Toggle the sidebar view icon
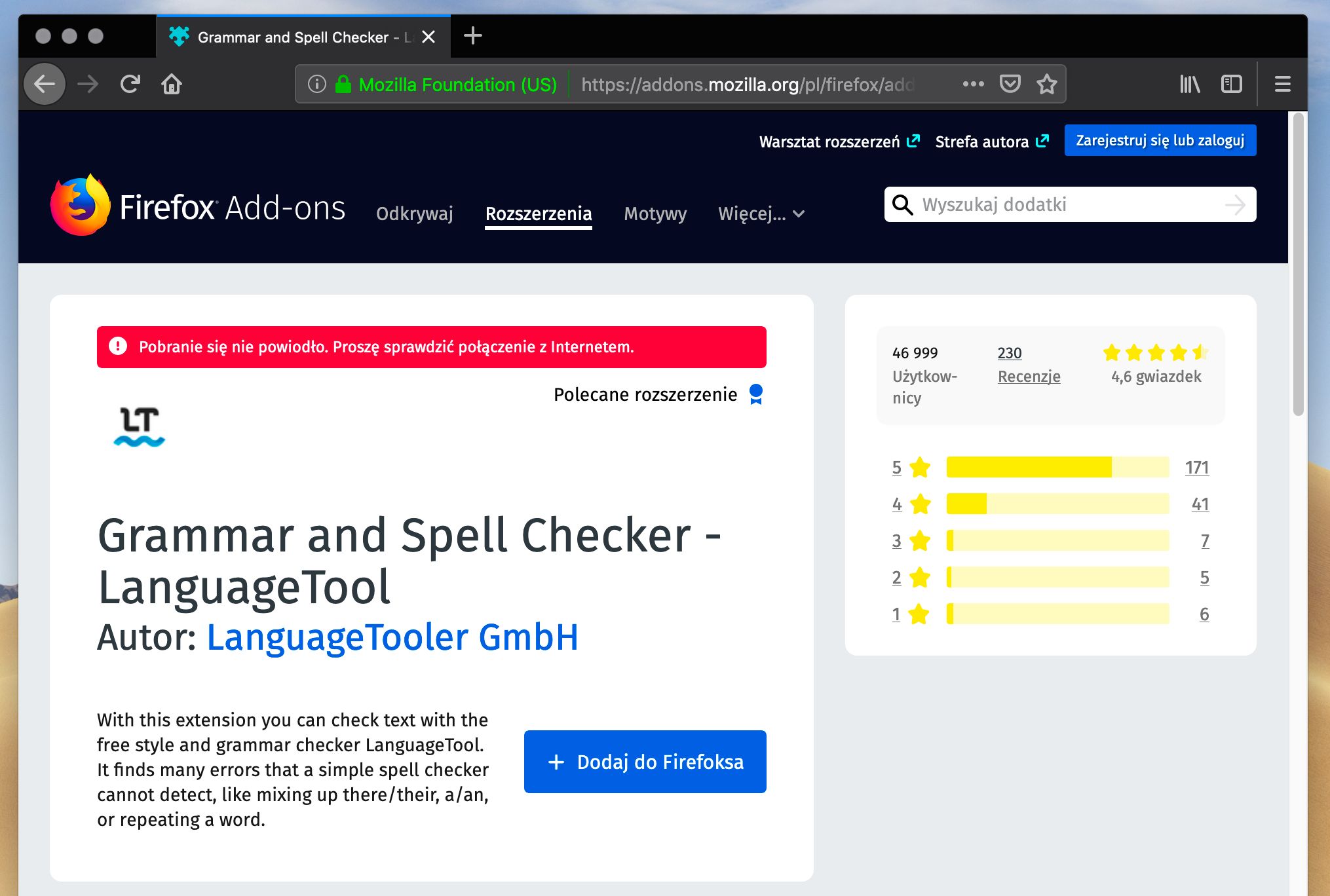 pyautogui.click(x=1231, y=84)
